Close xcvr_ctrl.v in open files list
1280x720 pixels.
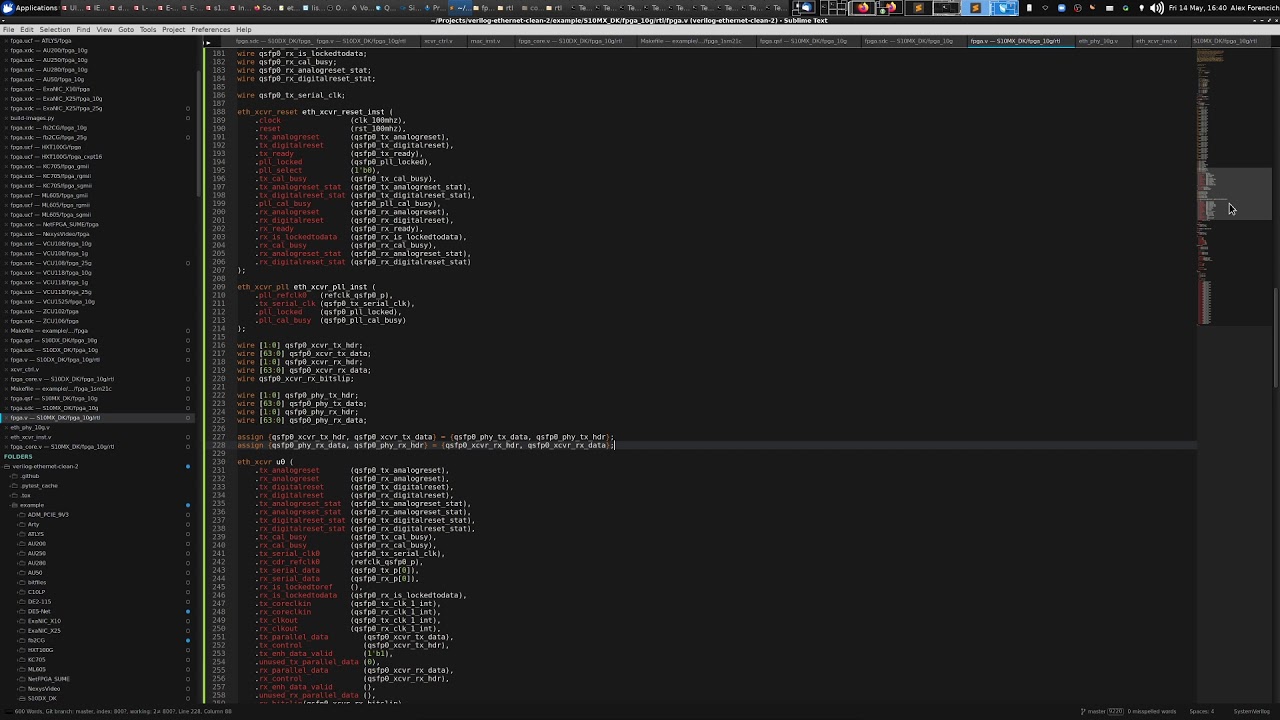pos(5,369)
